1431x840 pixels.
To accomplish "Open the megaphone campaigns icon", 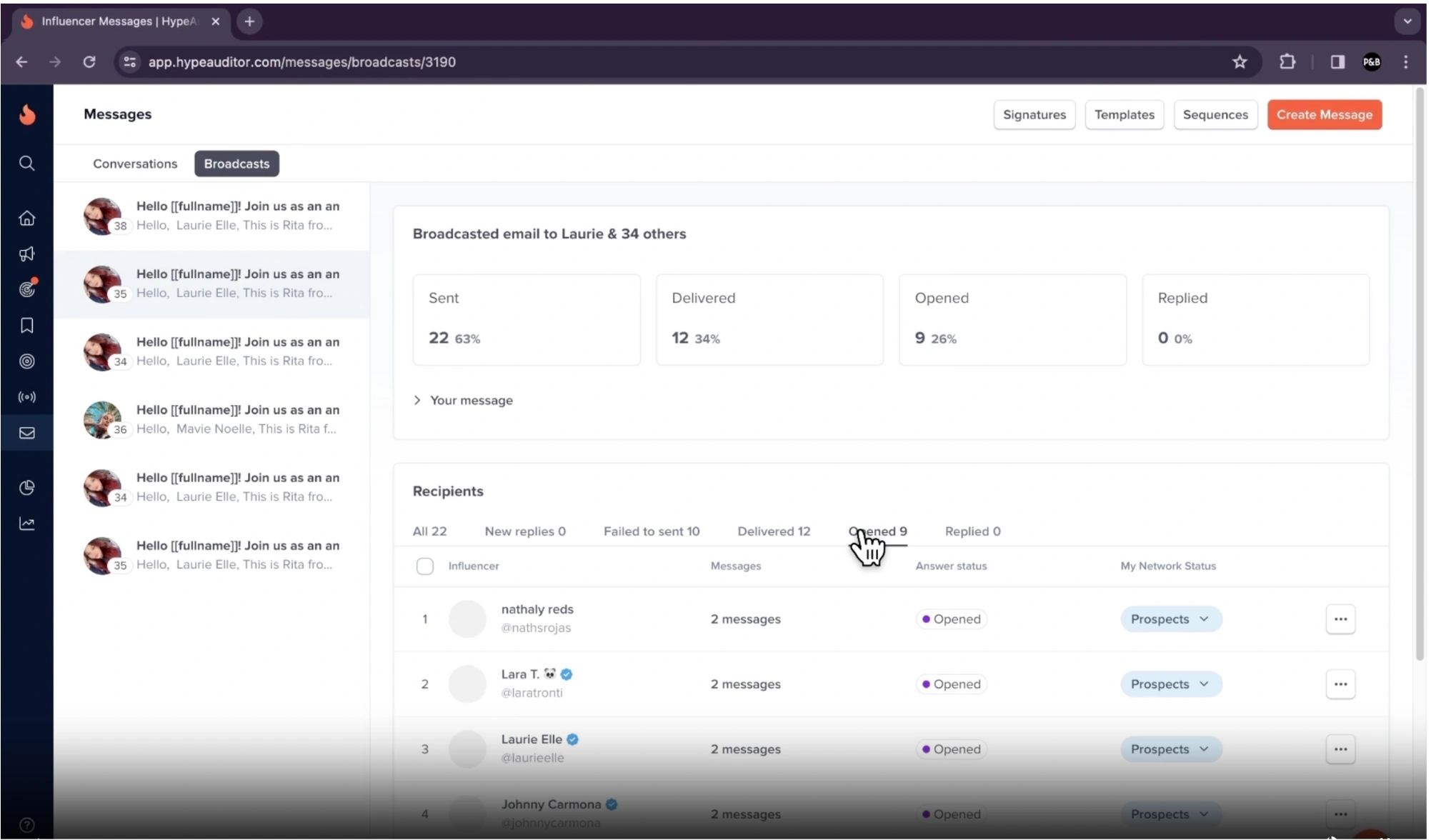I will click(x=26, y=254).
